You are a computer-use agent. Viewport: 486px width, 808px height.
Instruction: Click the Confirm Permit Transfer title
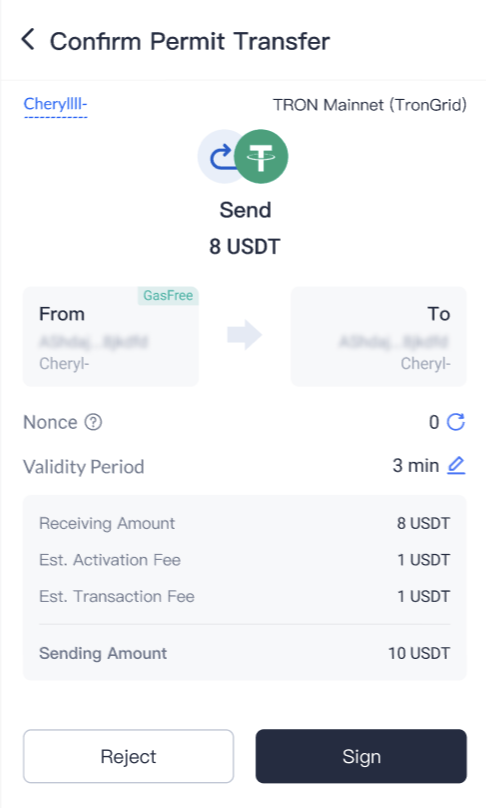pyautogui.click(x=190, y=41)
